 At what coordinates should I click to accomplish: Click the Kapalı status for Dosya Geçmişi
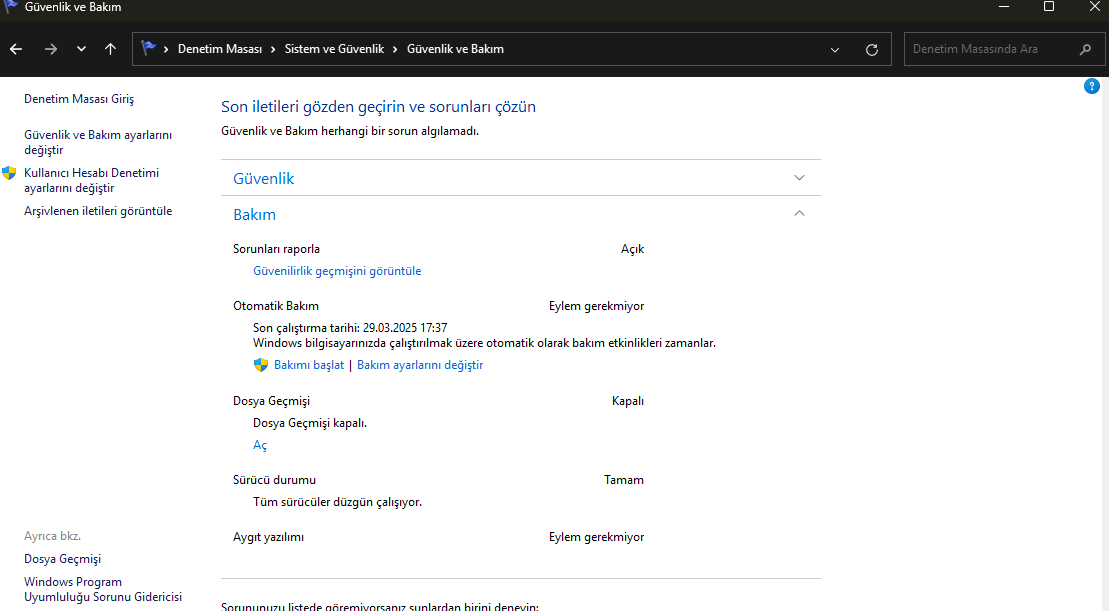[628, 401]
